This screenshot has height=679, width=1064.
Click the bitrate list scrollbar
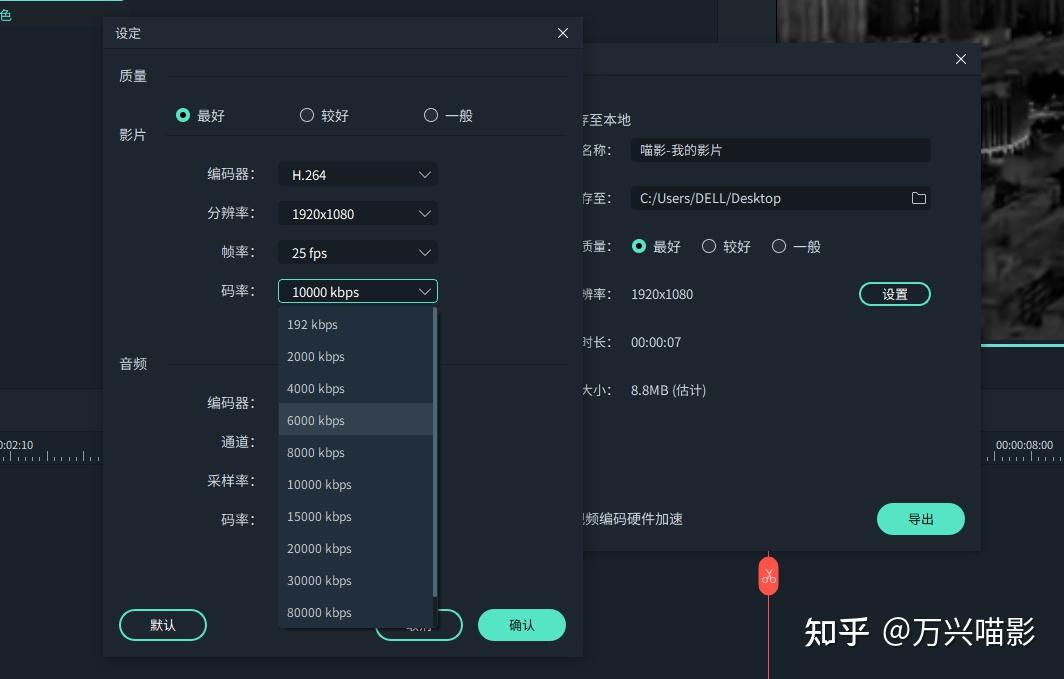click(435, 452)
